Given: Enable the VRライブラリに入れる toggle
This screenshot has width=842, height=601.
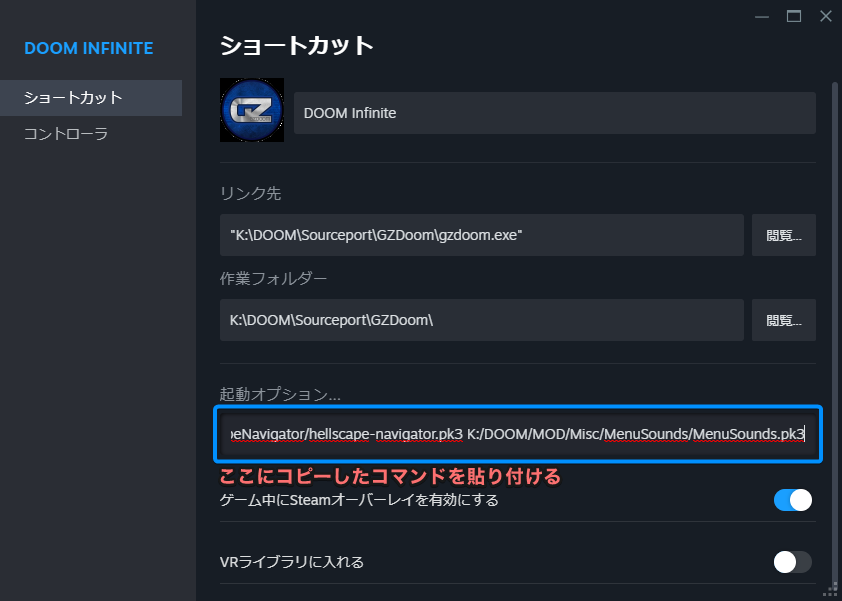Looking at the screenshot, I should 793,562.
